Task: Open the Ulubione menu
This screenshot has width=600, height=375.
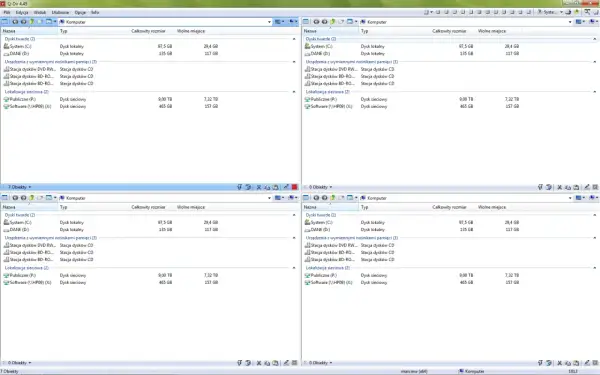Action: [60, 12]
